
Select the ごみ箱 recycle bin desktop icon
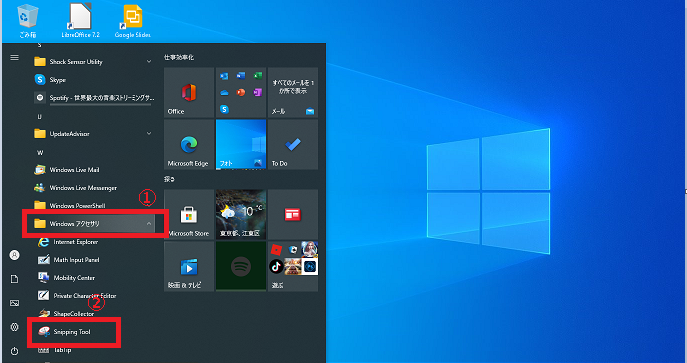point(27,21)
